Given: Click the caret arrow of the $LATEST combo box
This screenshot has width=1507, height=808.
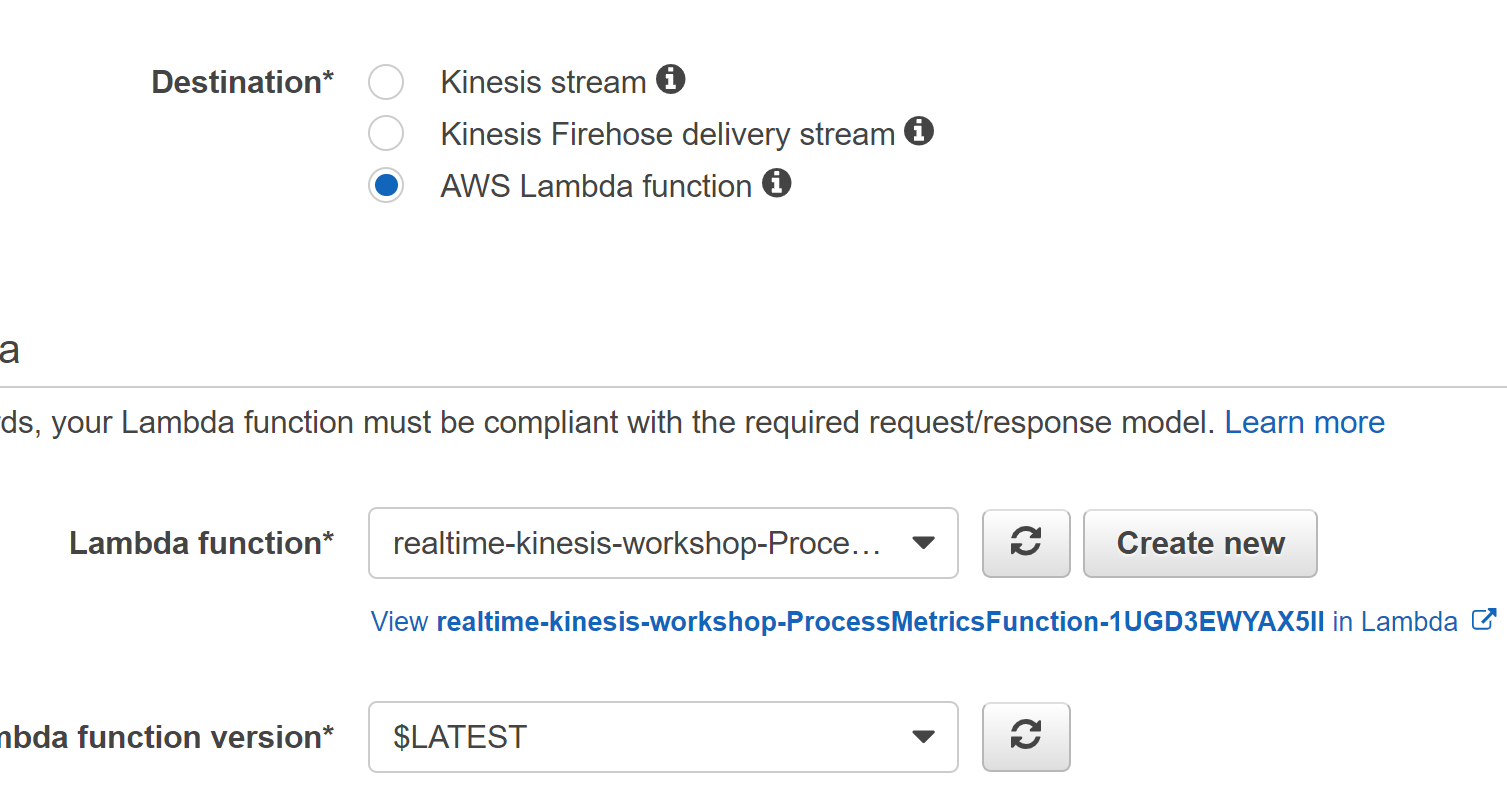Looking at the screenshot, I should coord(924,737).
